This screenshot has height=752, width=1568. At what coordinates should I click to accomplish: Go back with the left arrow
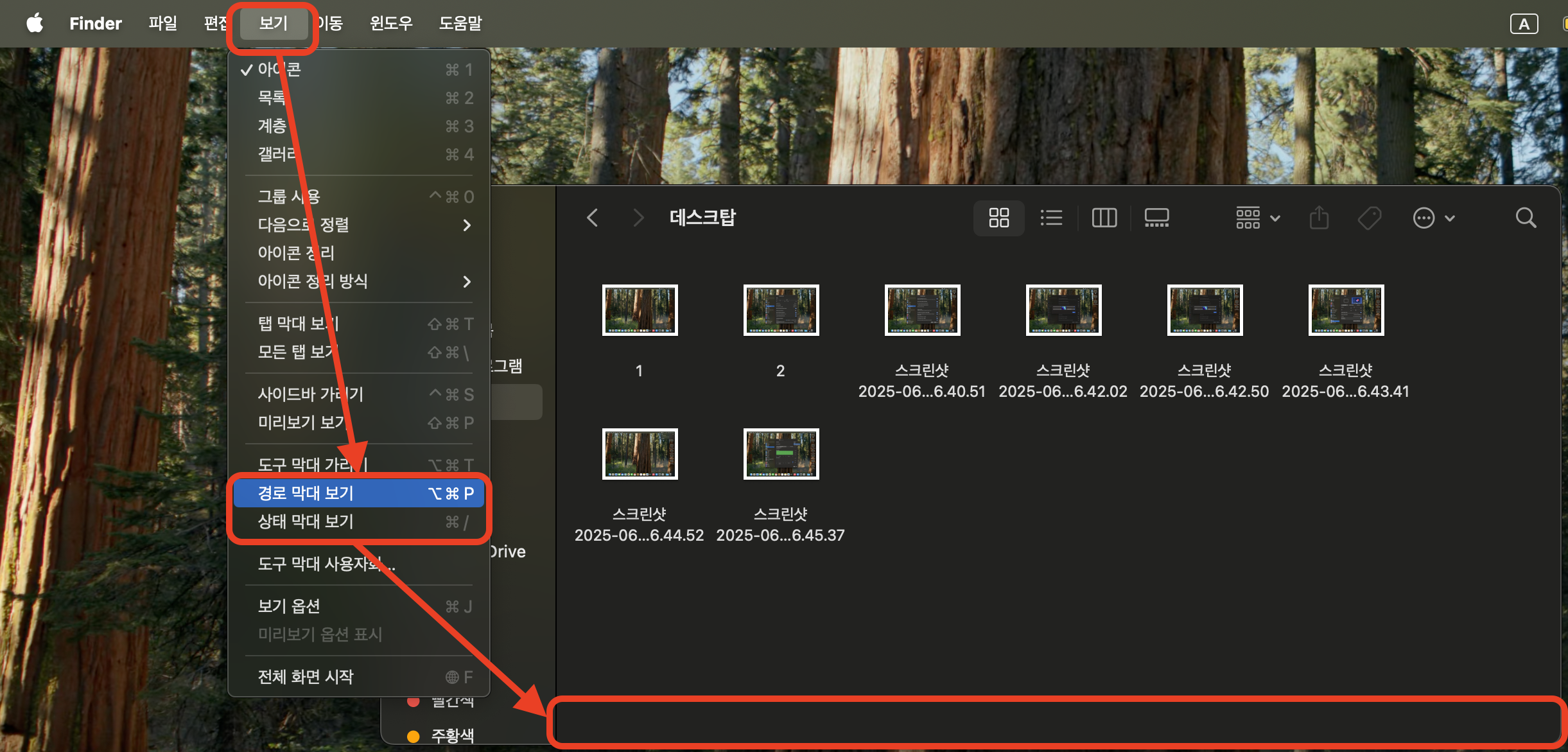(592, 218)
